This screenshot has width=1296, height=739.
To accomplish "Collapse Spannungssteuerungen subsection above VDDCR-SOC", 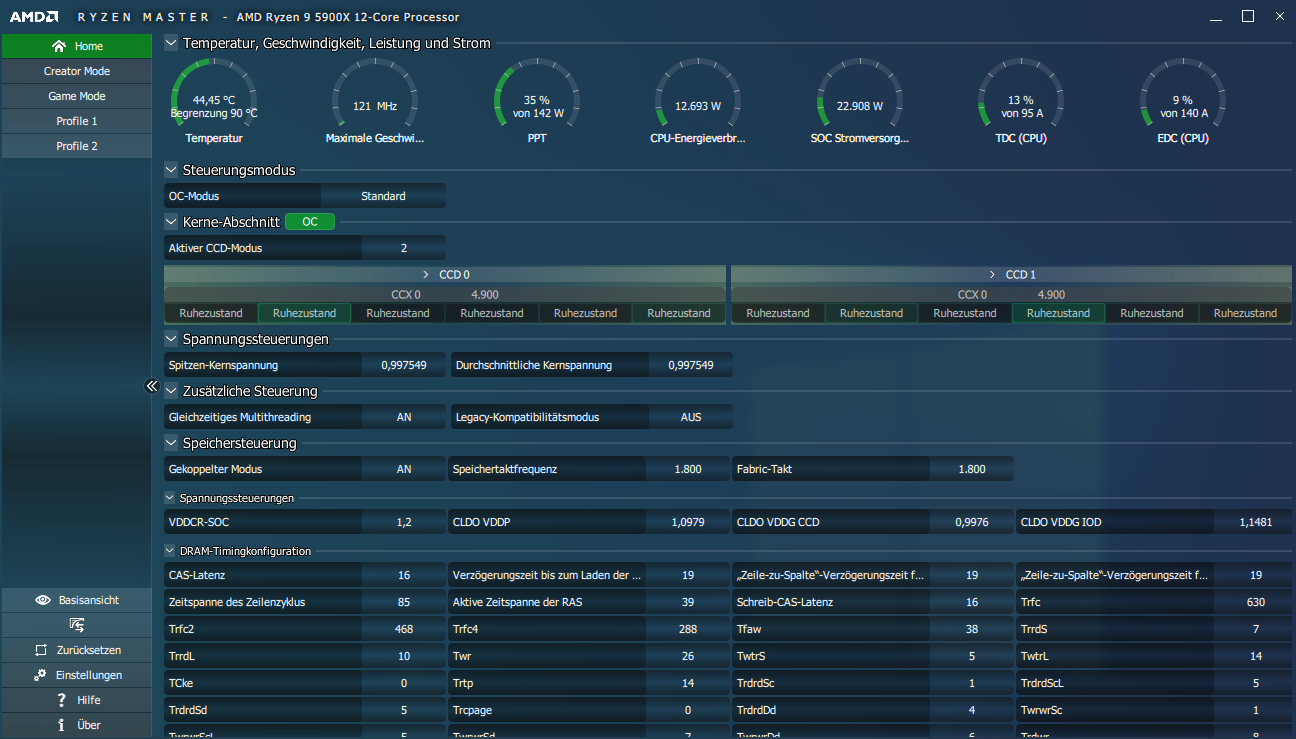I will 170,497.
